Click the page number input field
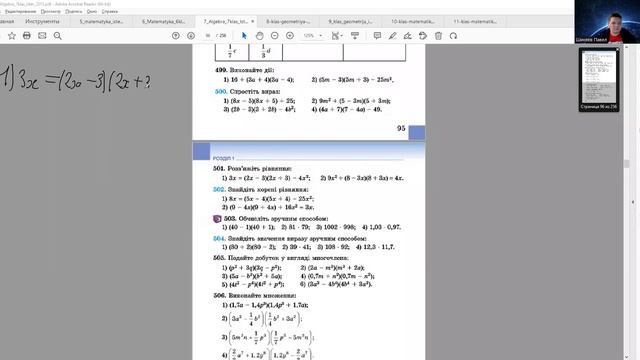Screen dimensions: 640x360 point(208,36)
